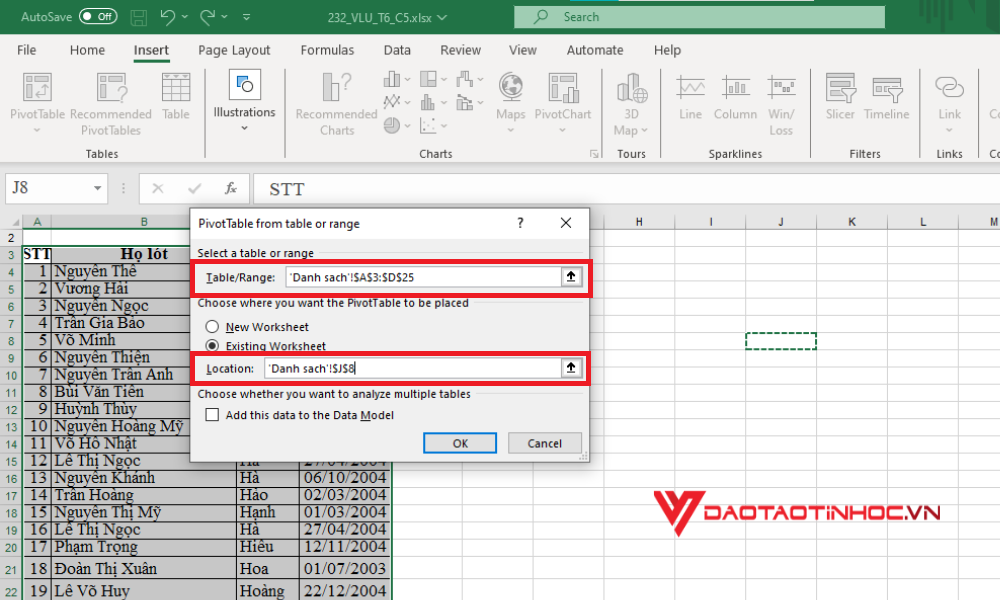
Task: Click the PivotTable icon in the ribbon
Action: 37,90
